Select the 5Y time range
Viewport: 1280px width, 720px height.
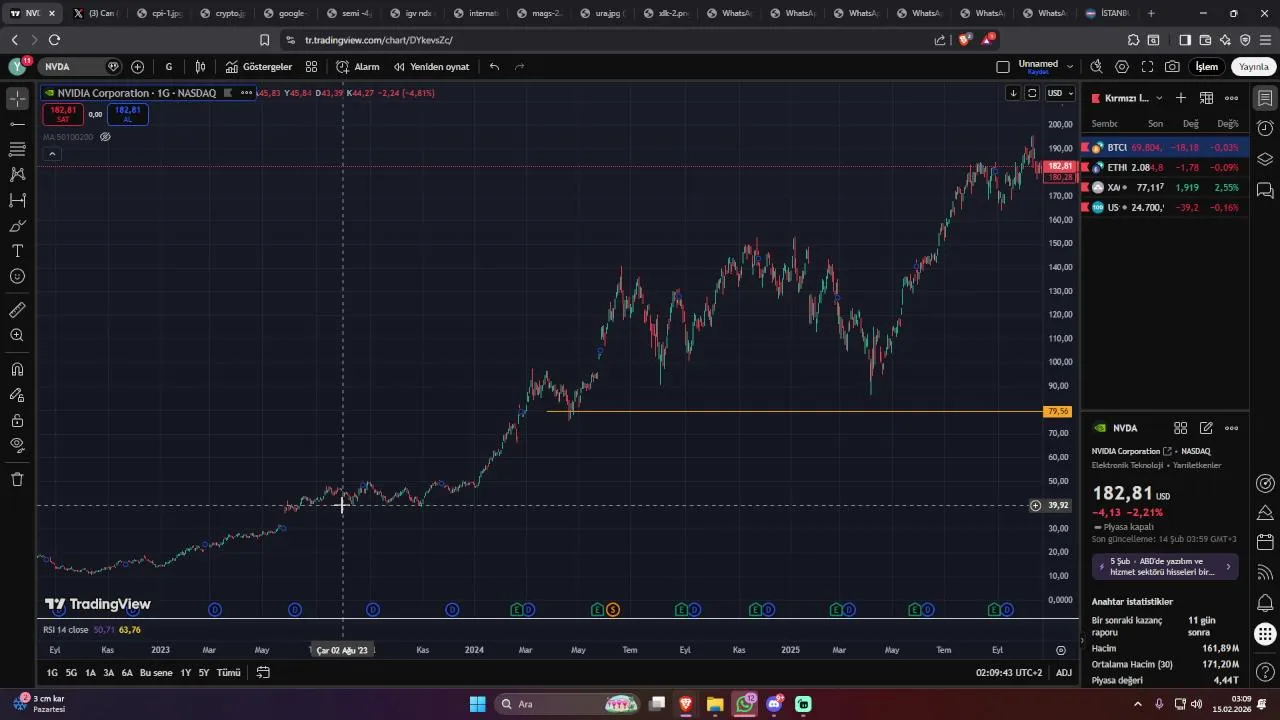click(204, 673)
